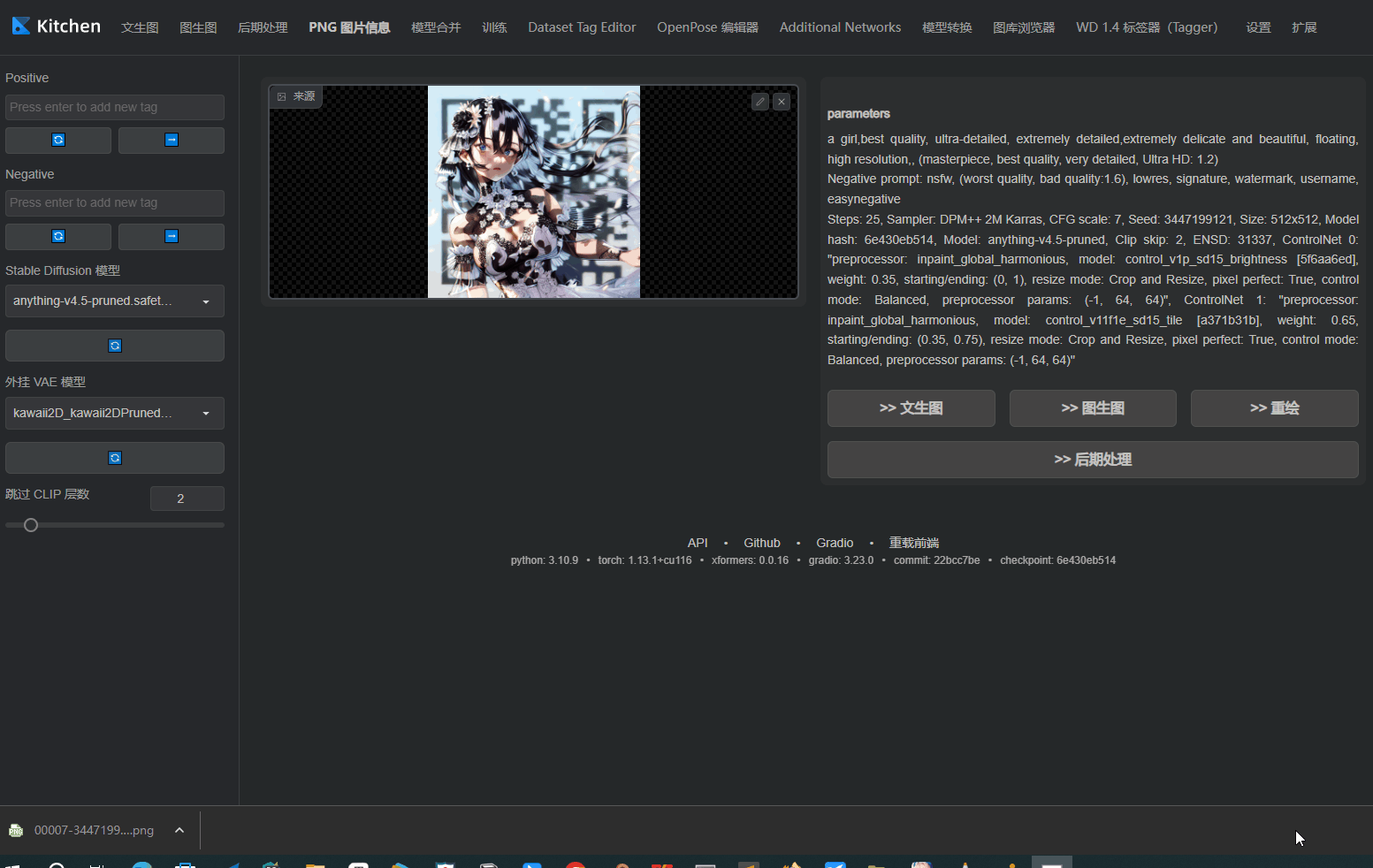Click the Negative section's blue arrow button
This screenshot has width=1373, height=868.
pos(172,236)
